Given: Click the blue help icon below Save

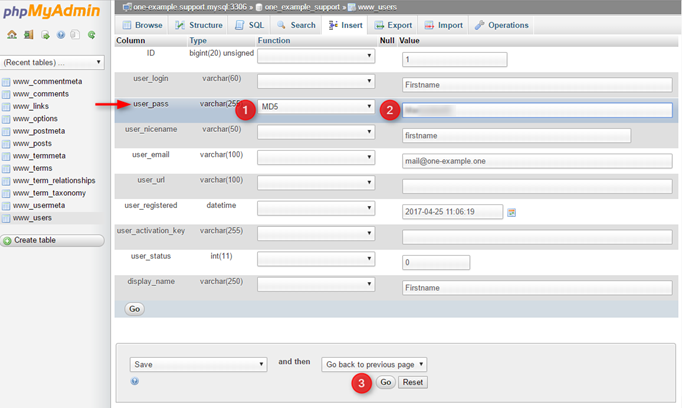Looking at the screenshot, I should click(x=135, y=381).
